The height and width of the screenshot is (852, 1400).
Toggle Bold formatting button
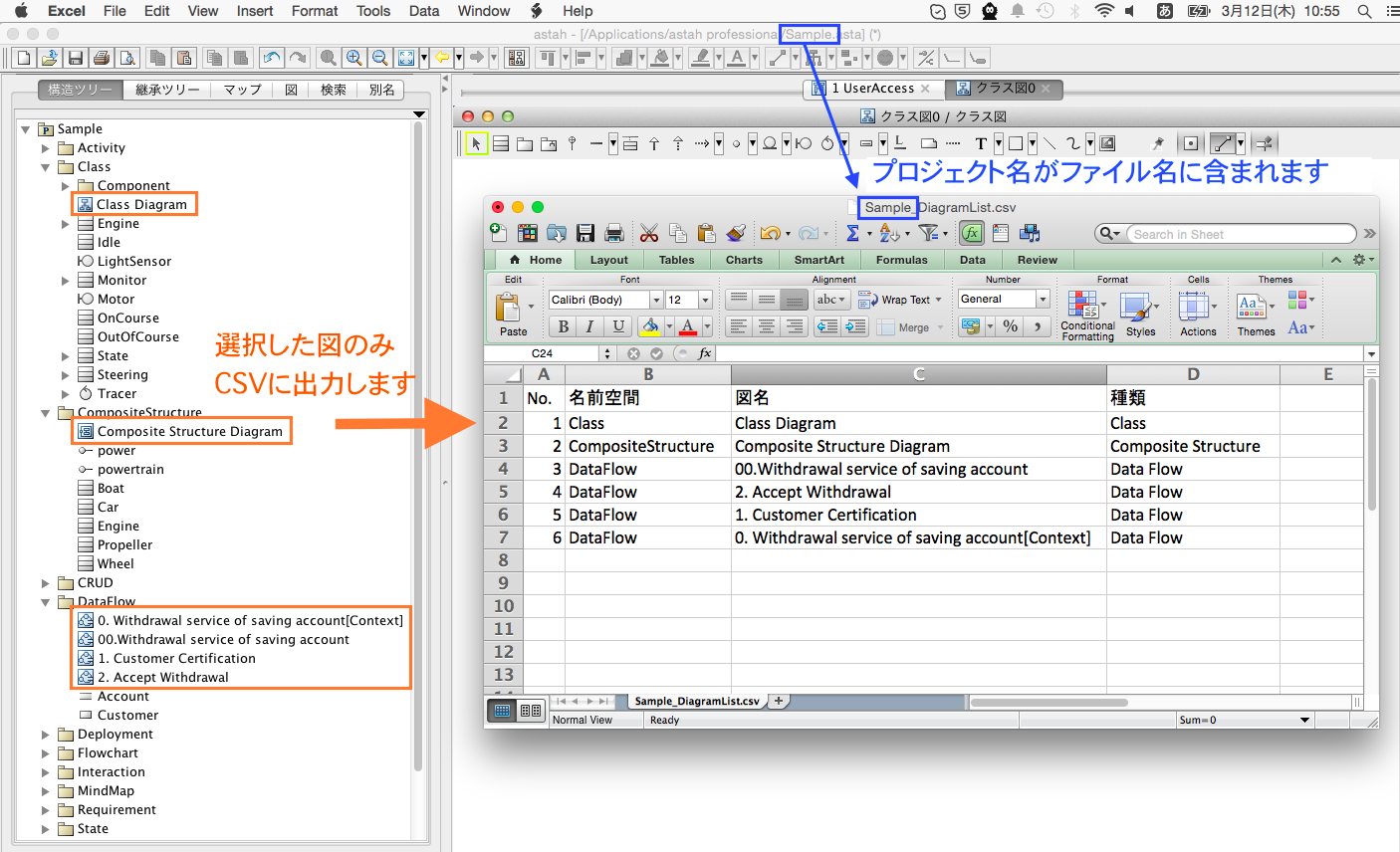[x=564, y=326]
